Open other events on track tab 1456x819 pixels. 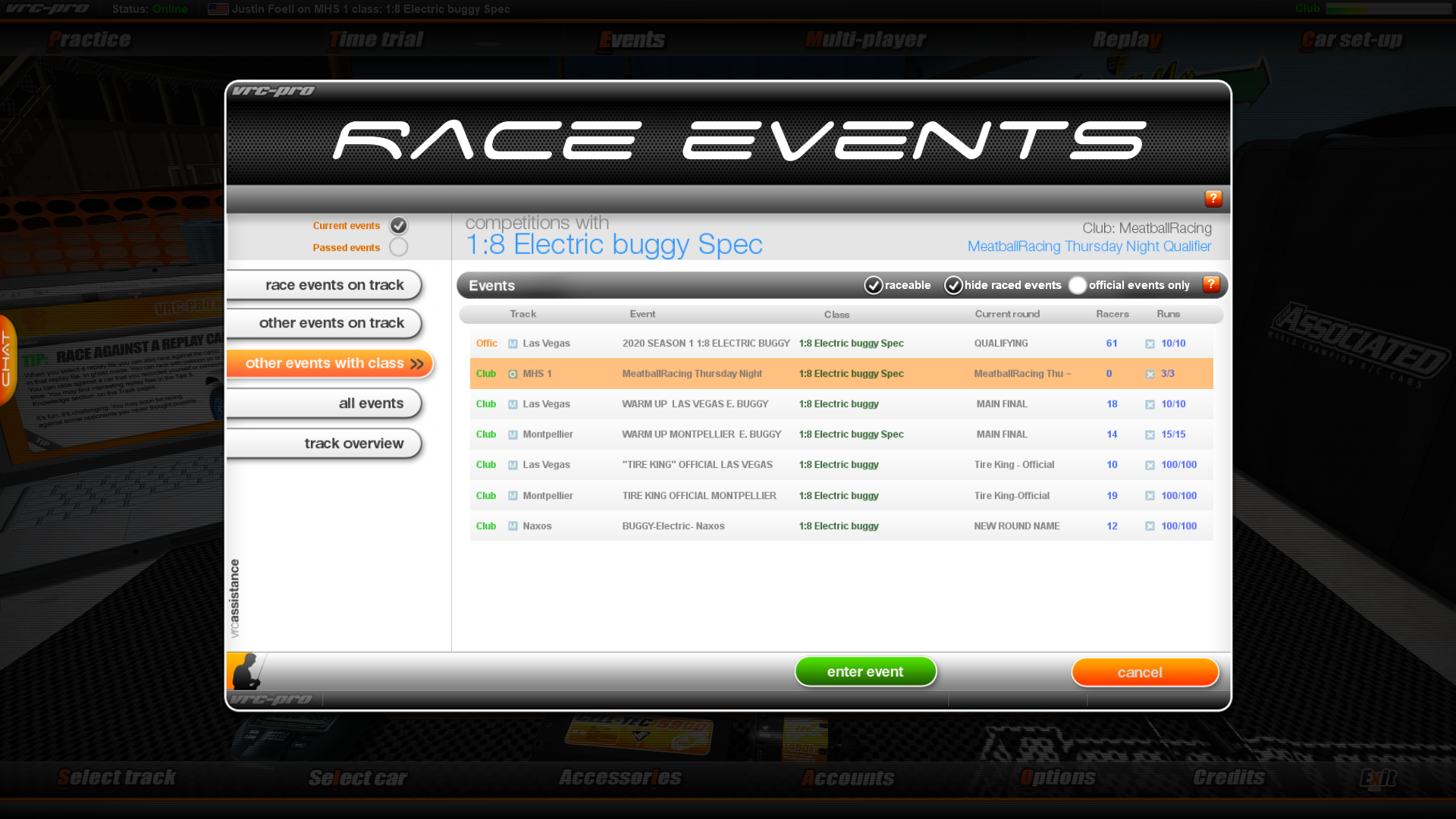coord(325,323)
